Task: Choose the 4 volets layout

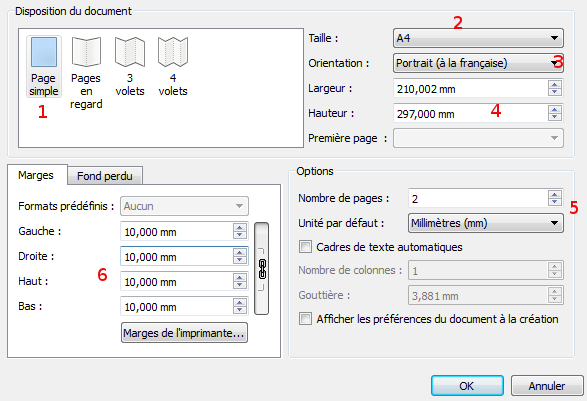Action: coord(173,67)
